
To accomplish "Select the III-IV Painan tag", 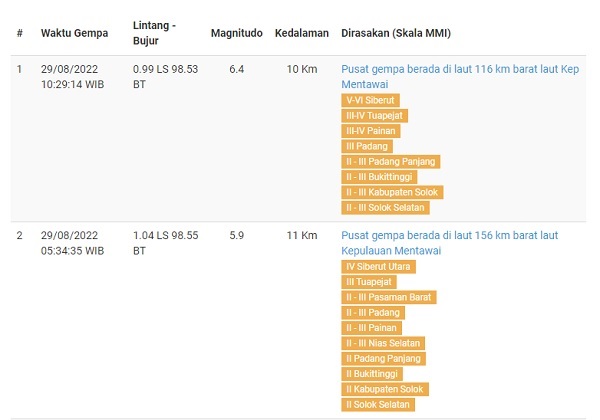I will pyautogui.click(x=371, y=131).
